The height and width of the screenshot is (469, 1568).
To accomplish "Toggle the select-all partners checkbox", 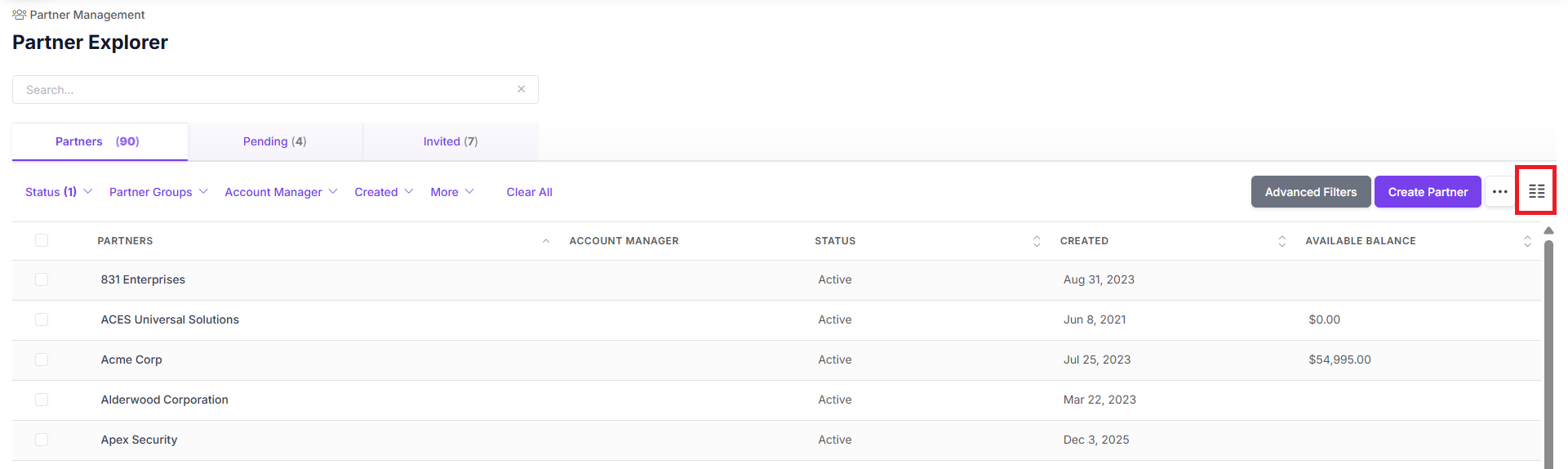I will point(42,240).
